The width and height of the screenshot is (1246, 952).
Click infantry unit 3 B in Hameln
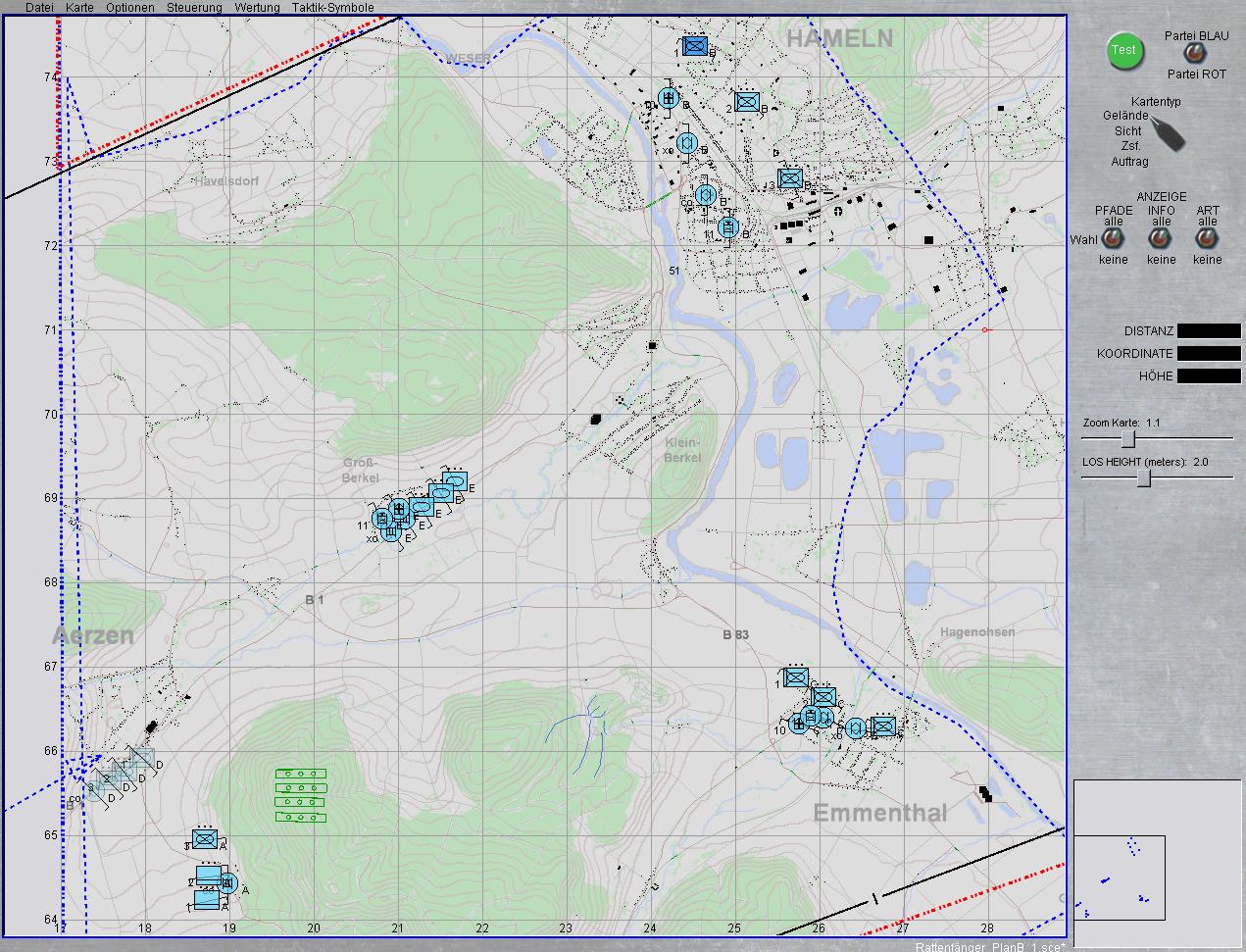coord(790,178)
